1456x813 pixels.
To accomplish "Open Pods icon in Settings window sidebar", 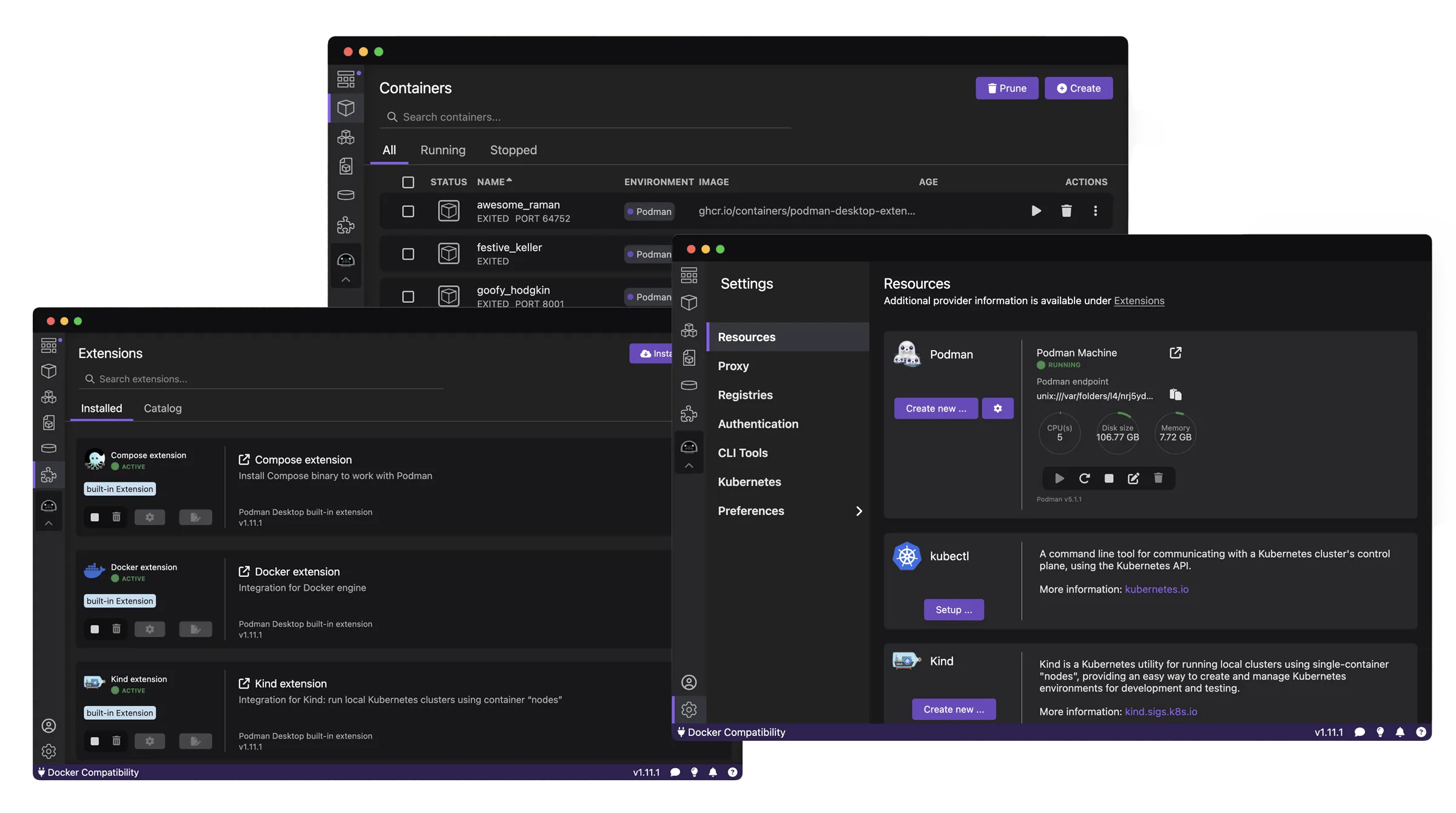I will (x=689, y=330).
